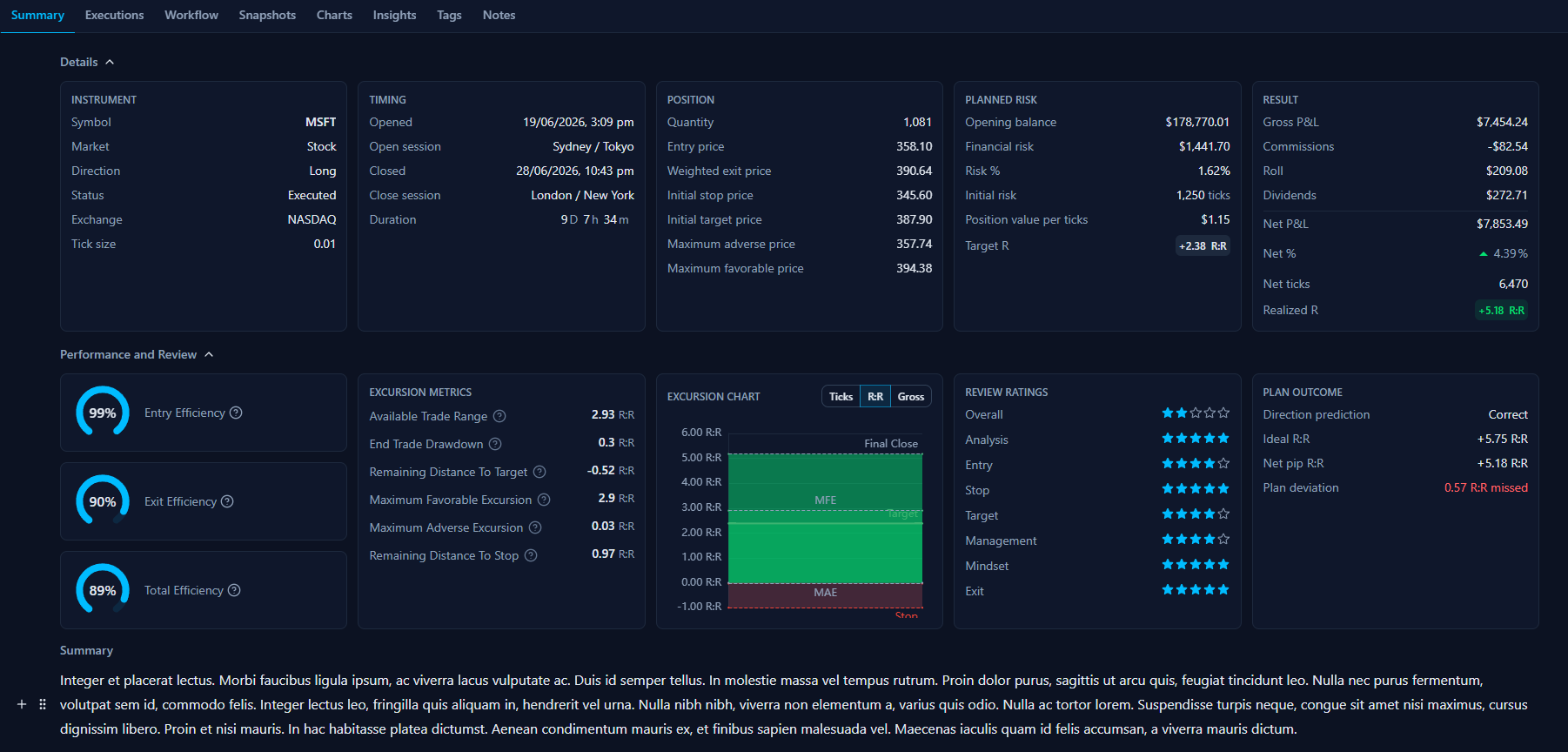
Task: Set the Stop rating stars
Action: point(1196,489)
